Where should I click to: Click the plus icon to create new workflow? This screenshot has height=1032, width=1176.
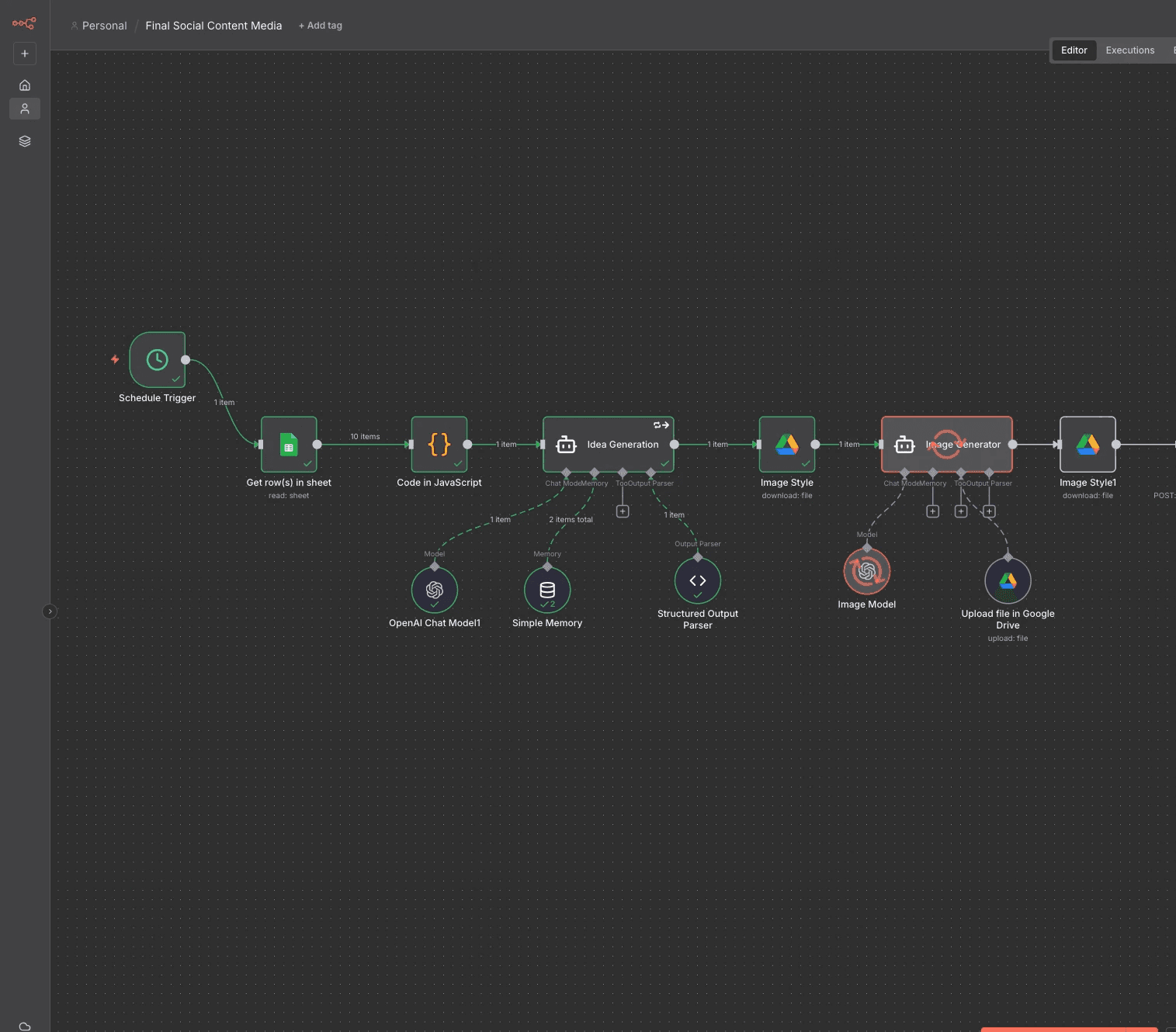coord(24,53)
